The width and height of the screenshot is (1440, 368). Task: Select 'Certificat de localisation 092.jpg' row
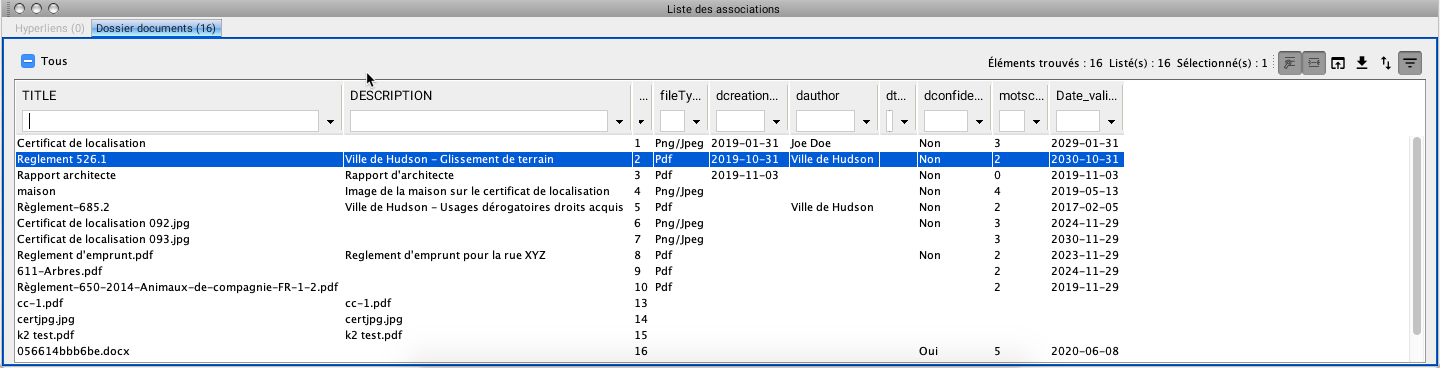coord(569,223)
